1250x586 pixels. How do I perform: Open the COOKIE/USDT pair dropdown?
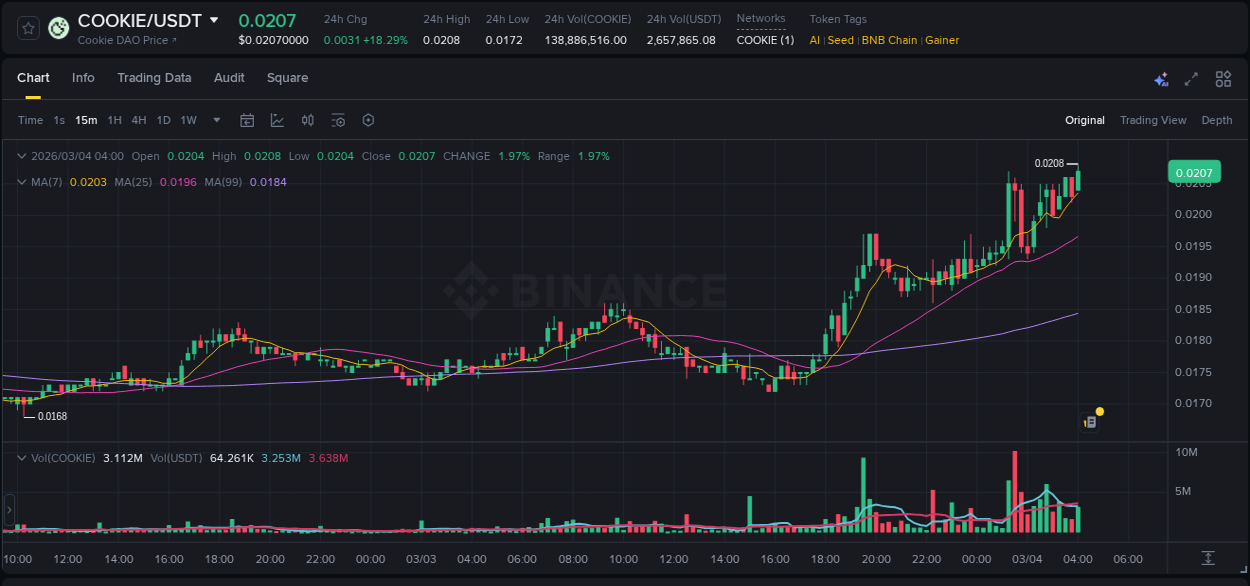tap(213, 19)
